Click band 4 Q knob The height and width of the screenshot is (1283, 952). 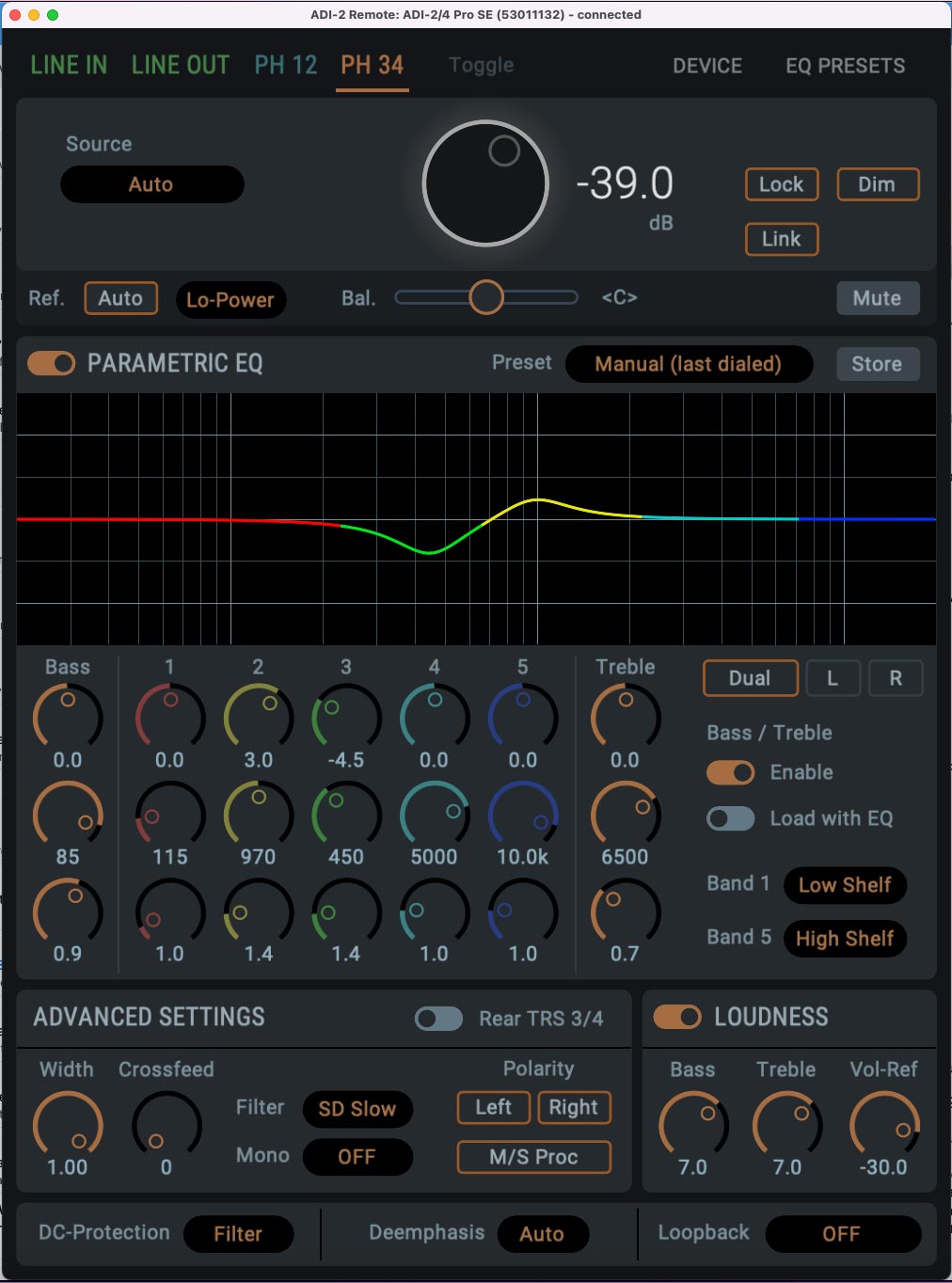435,912
